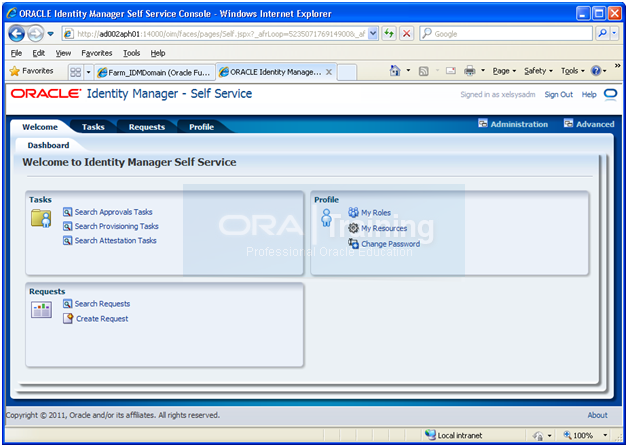Open the Help menu in menu bar
628x447 pixels.
[158, 53]
